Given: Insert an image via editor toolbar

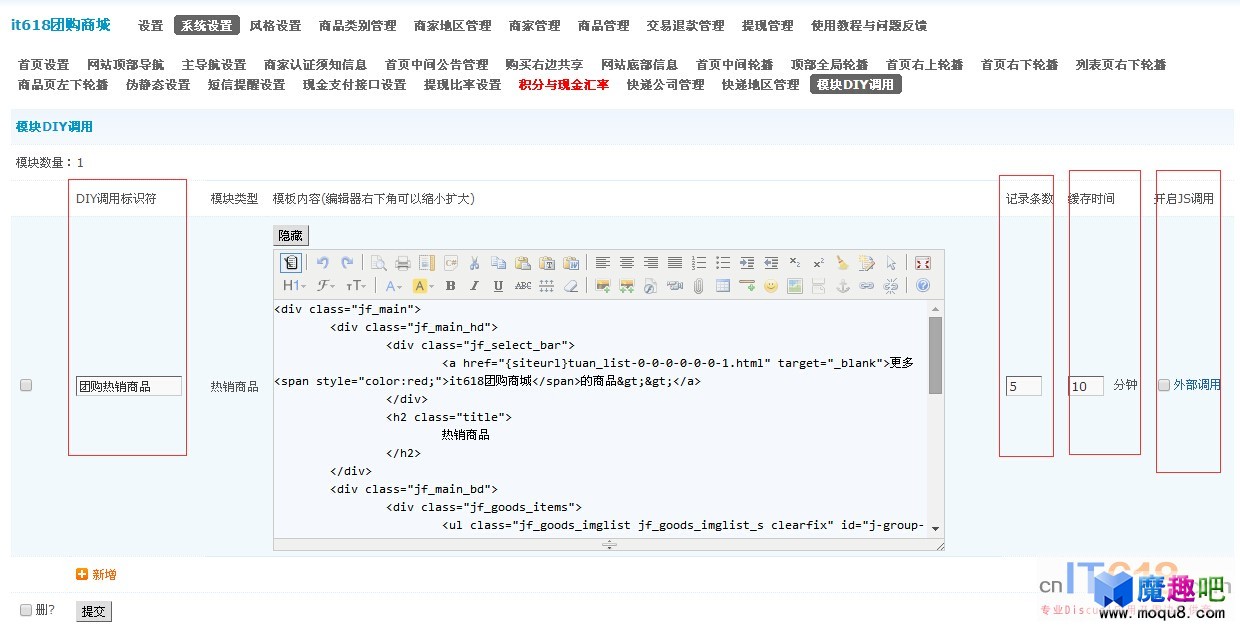Looking at the screenshot, I should coord(603,286).
